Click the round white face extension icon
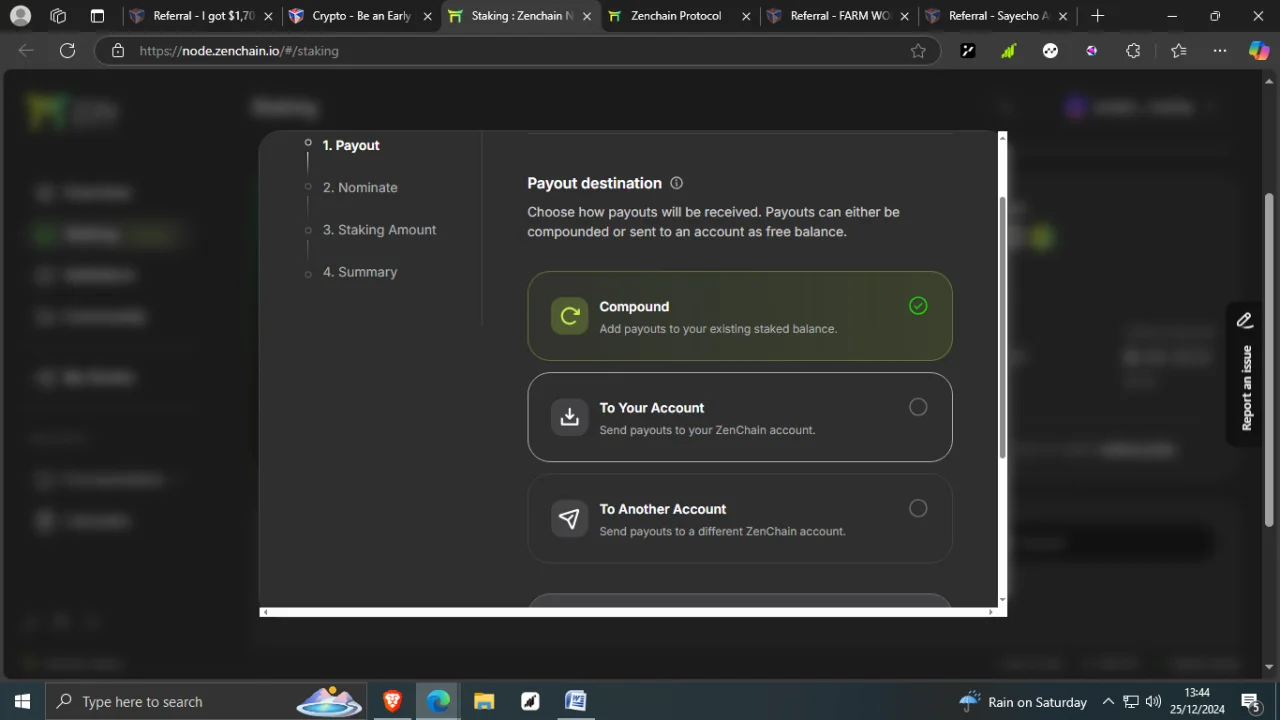This screenshot has height=720, width=1280. click(x=1050, y=51)
